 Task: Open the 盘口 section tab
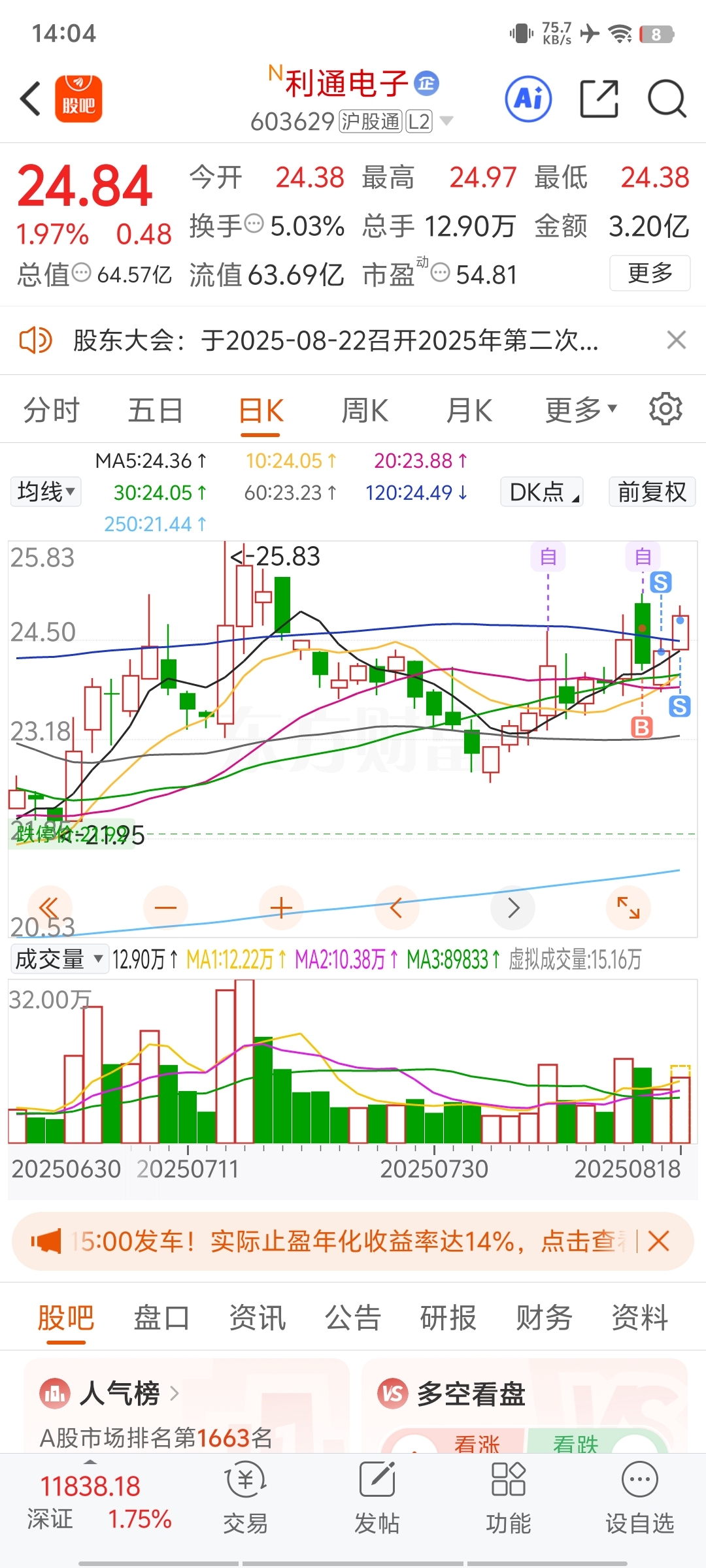161,1317
